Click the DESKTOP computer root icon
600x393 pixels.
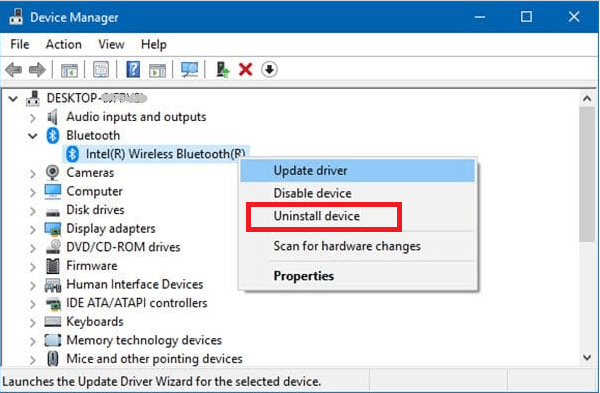click(33, 98)
